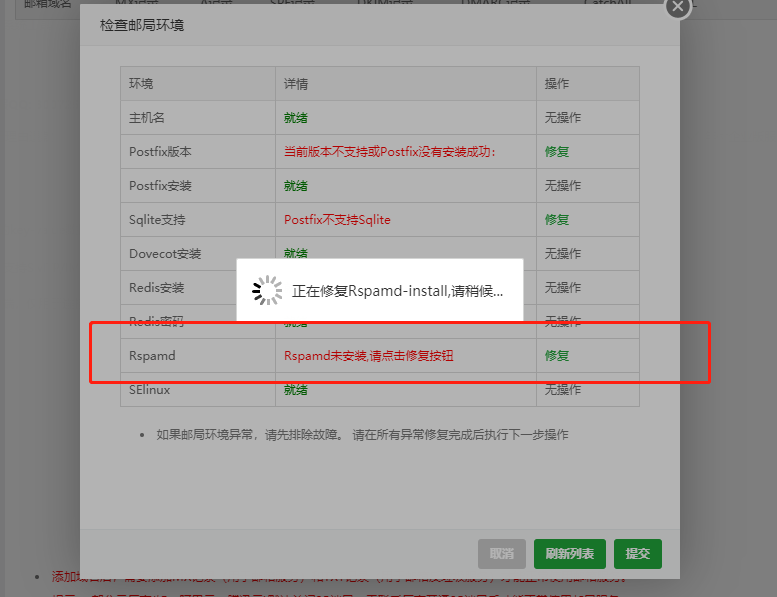Click the 检查邮局环境 dialog title
777x597 pixels.
[142, 25]
